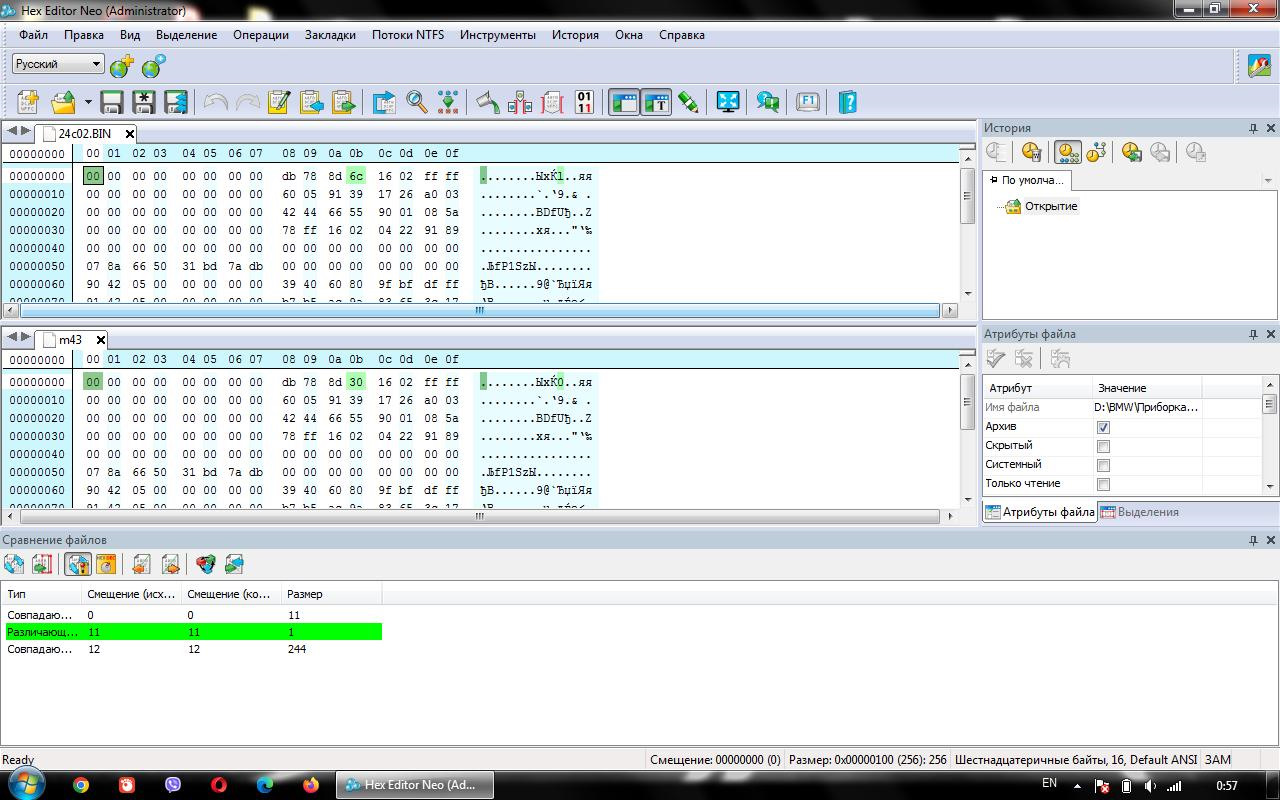
Task: Click the New file toolbar icon
Action: [27, 102]
